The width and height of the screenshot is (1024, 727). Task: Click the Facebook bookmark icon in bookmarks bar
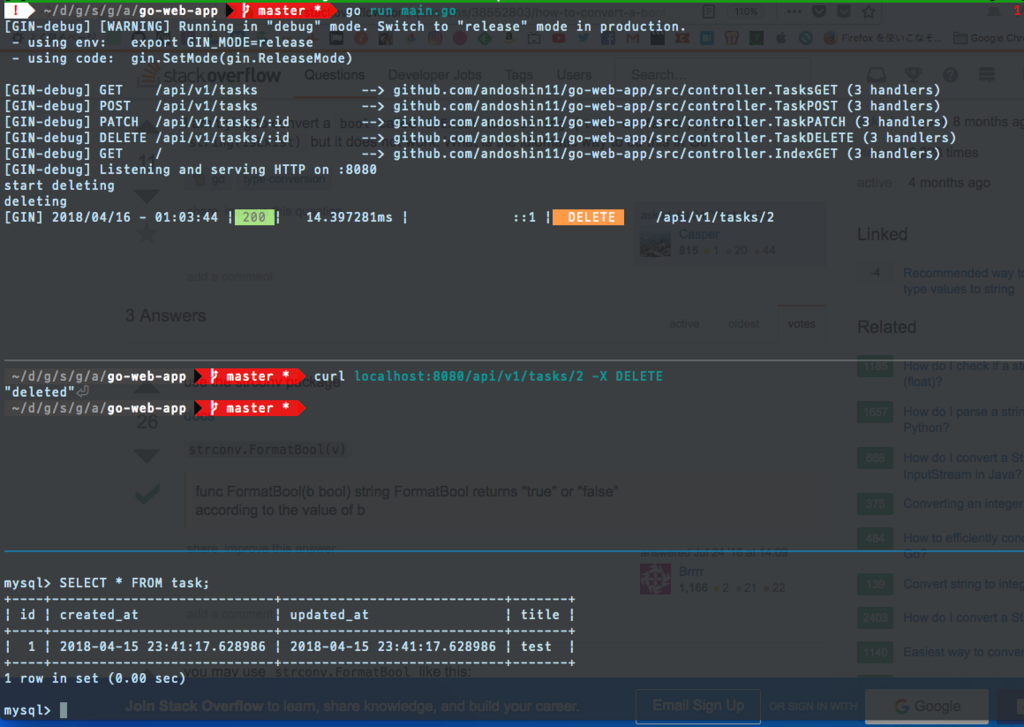(608, 38)
